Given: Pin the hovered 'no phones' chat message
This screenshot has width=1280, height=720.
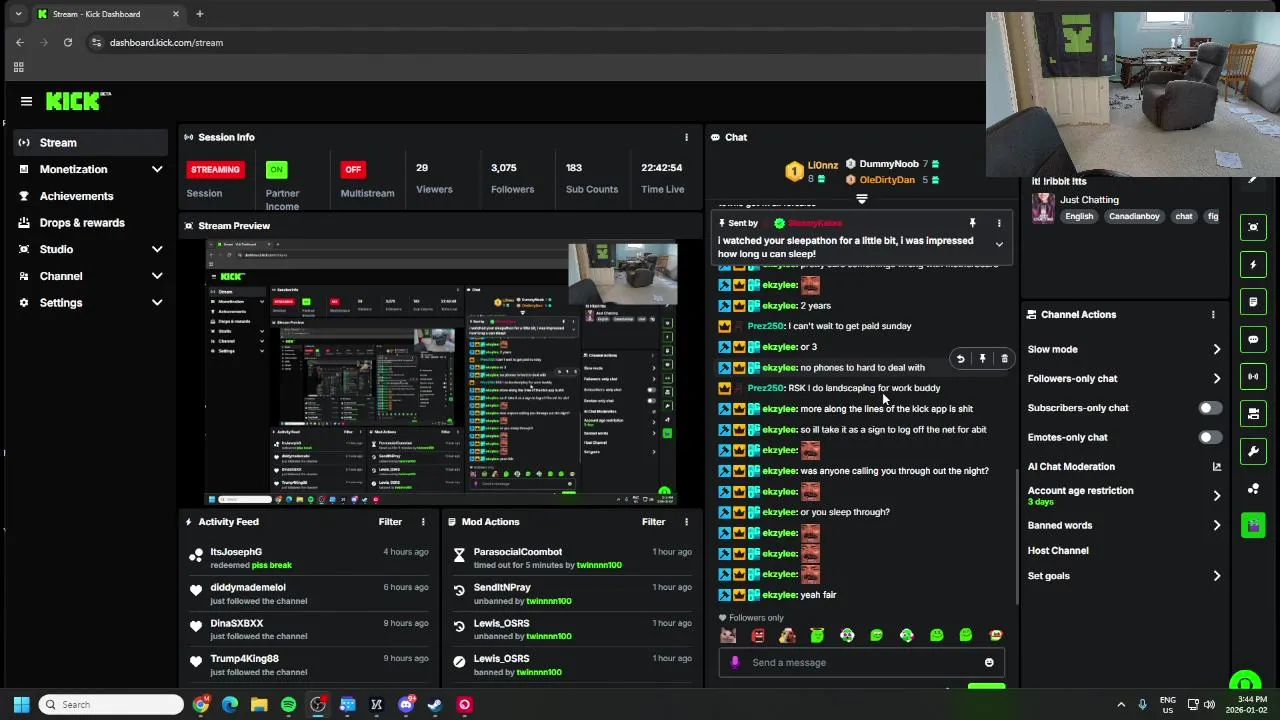Looking at the screenshot, I should pyautogui.click(x=982, y=359).
